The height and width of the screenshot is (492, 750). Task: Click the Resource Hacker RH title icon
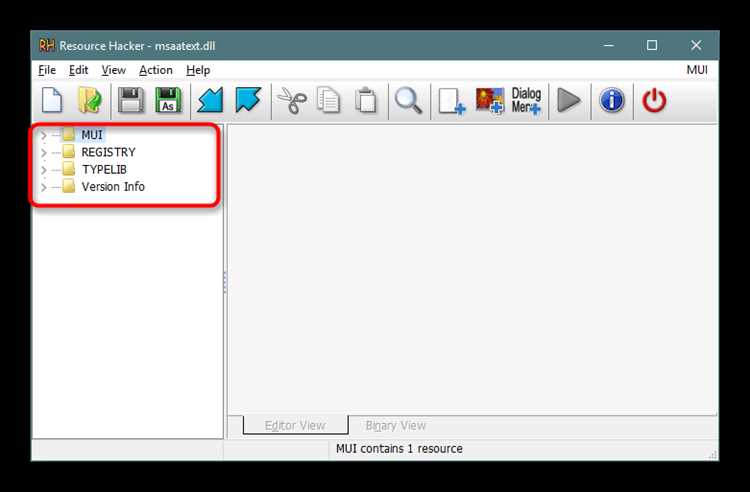46,45
